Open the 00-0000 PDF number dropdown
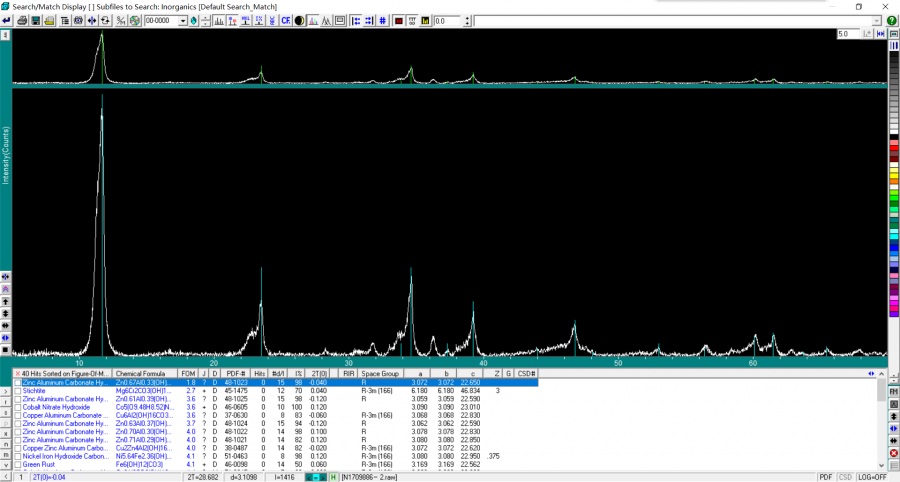 pyautogui.click(x=183, y=21)
